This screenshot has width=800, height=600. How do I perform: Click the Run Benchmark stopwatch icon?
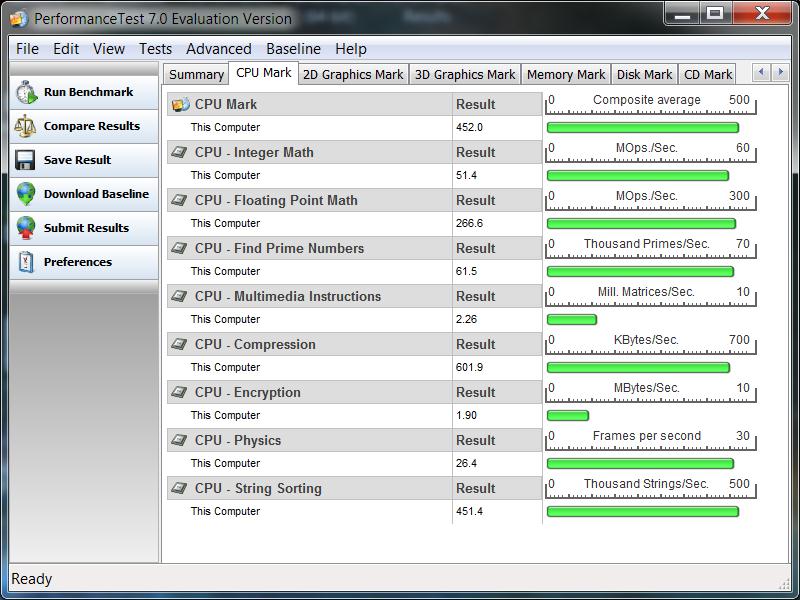(x=26, y=92)
